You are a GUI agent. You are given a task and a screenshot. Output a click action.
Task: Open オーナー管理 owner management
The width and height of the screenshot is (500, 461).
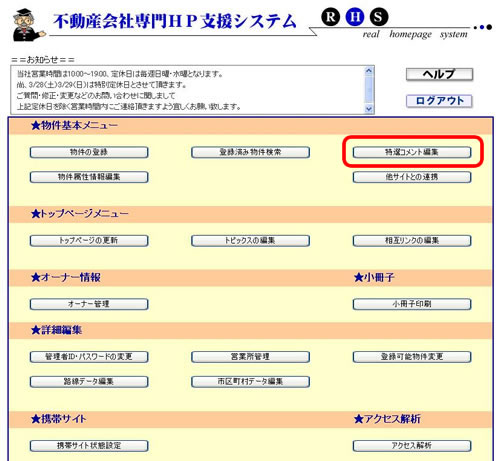(89, 304)
